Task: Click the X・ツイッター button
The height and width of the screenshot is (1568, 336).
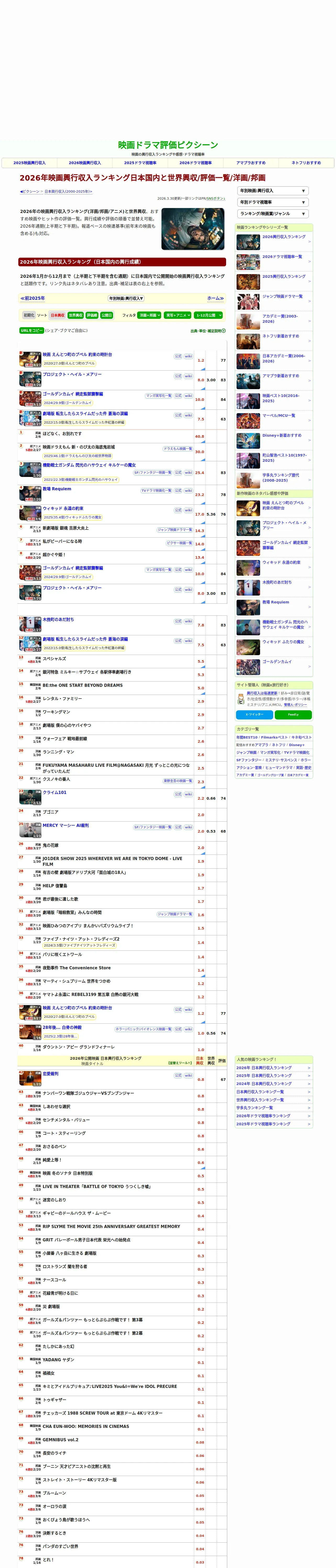Action: (254, 714)
